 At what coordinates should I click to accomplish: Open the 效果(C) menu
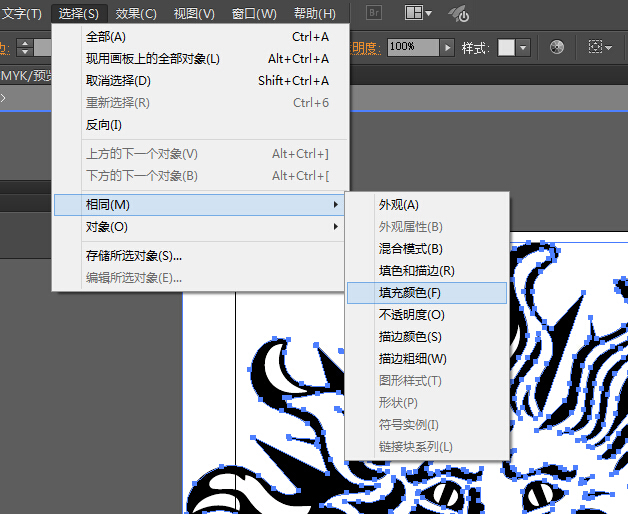click(x=136, y=14)
